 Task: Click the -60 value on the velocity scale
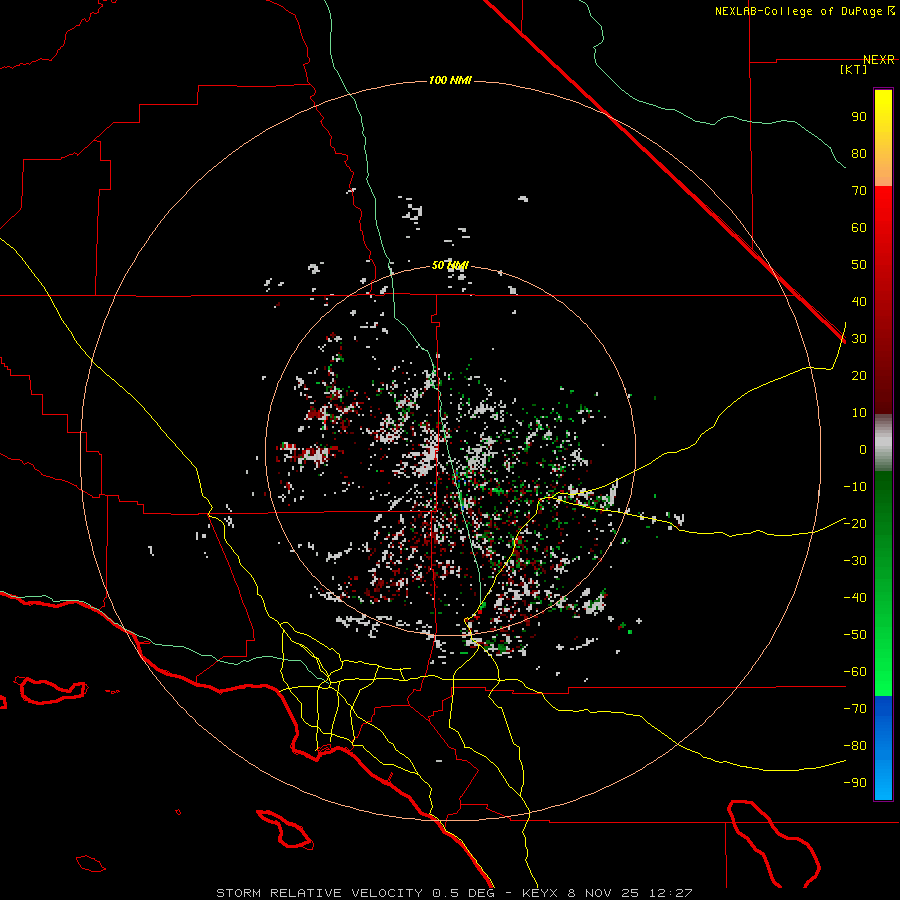pyautogui.click(x=855, y=672)
